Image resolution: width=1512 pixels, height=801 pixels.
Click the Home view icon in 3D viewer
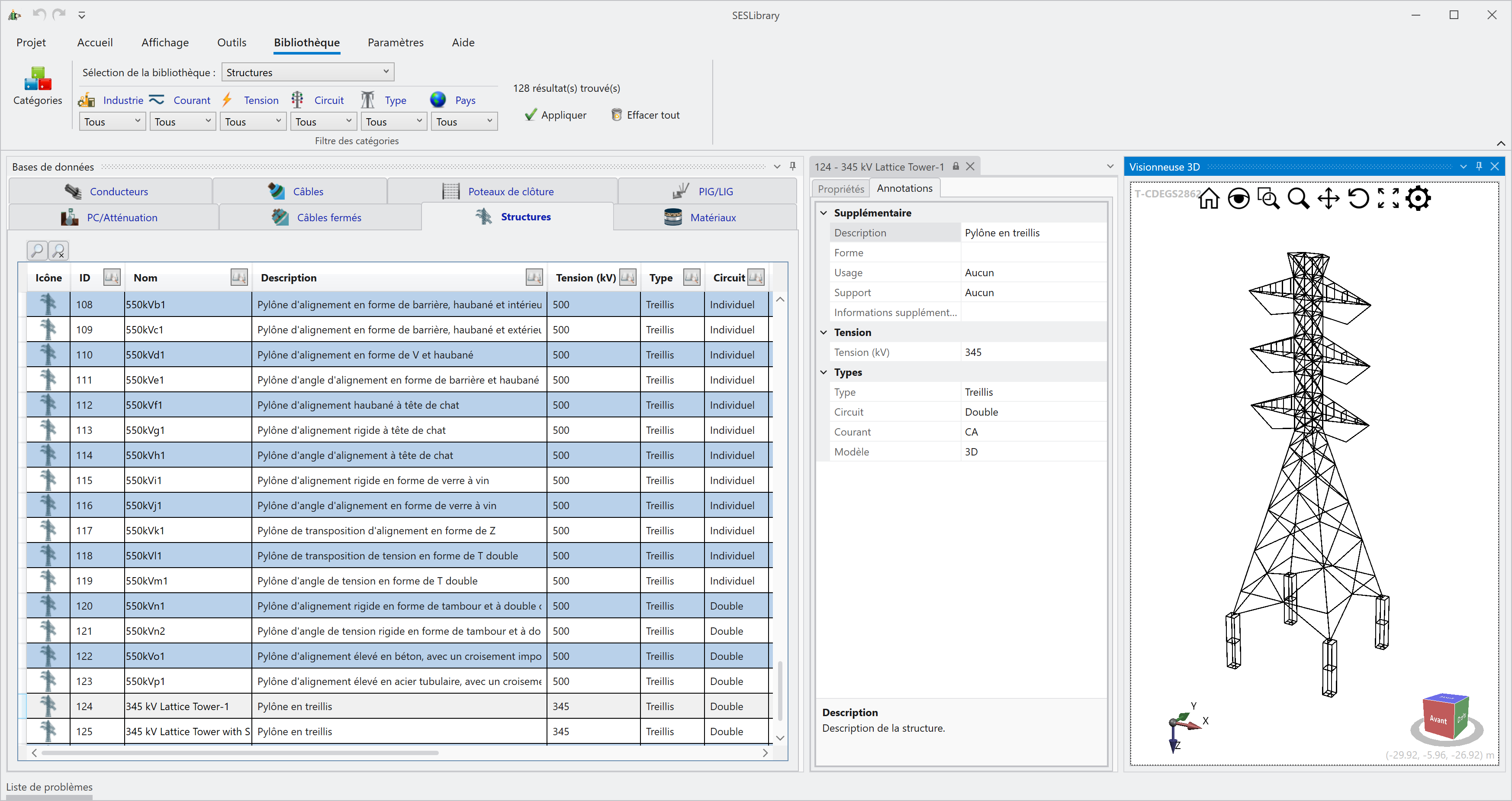pos(1209,198)
